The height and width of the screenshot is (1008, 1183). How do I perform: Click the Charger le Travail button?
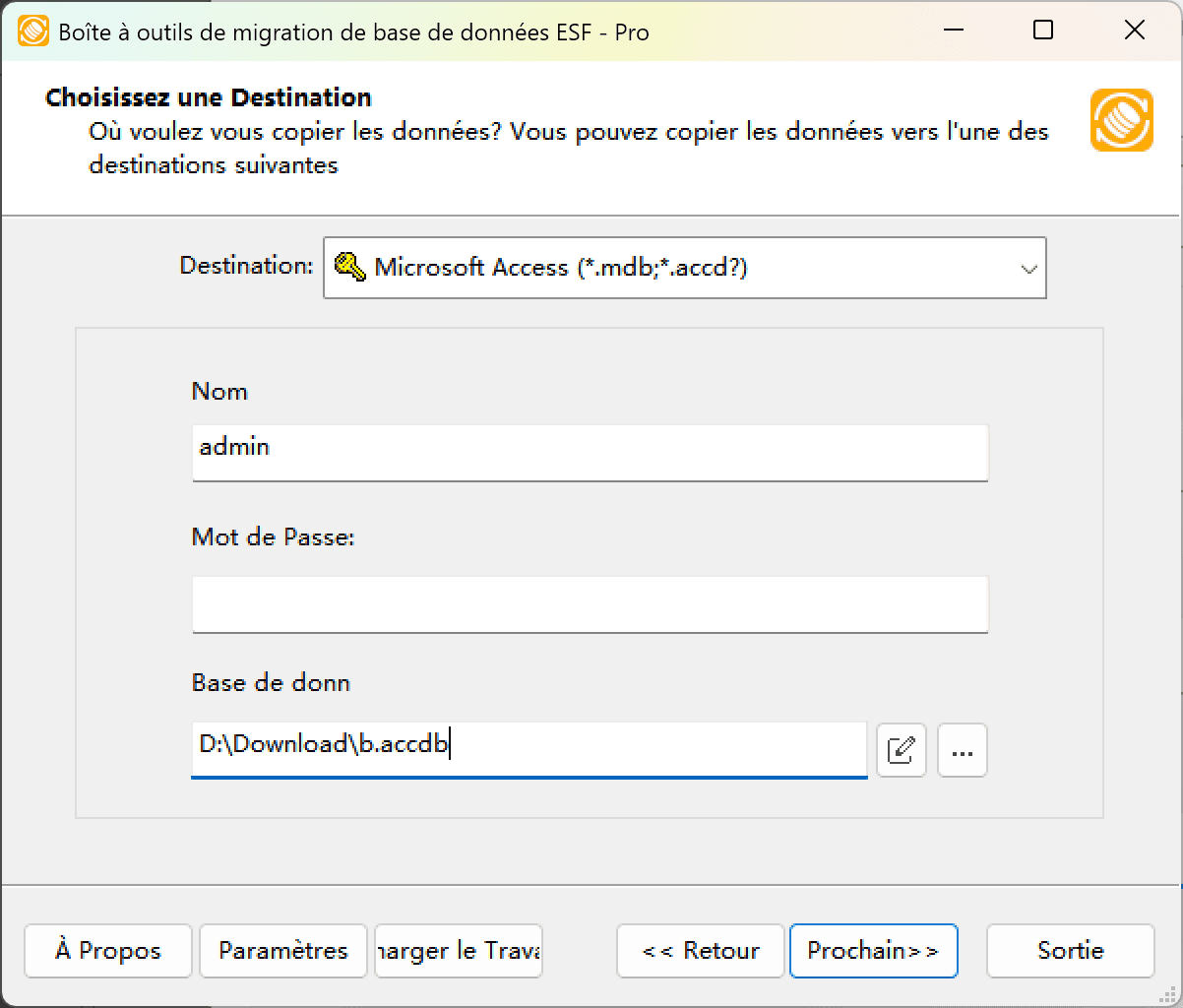(458, 951)
